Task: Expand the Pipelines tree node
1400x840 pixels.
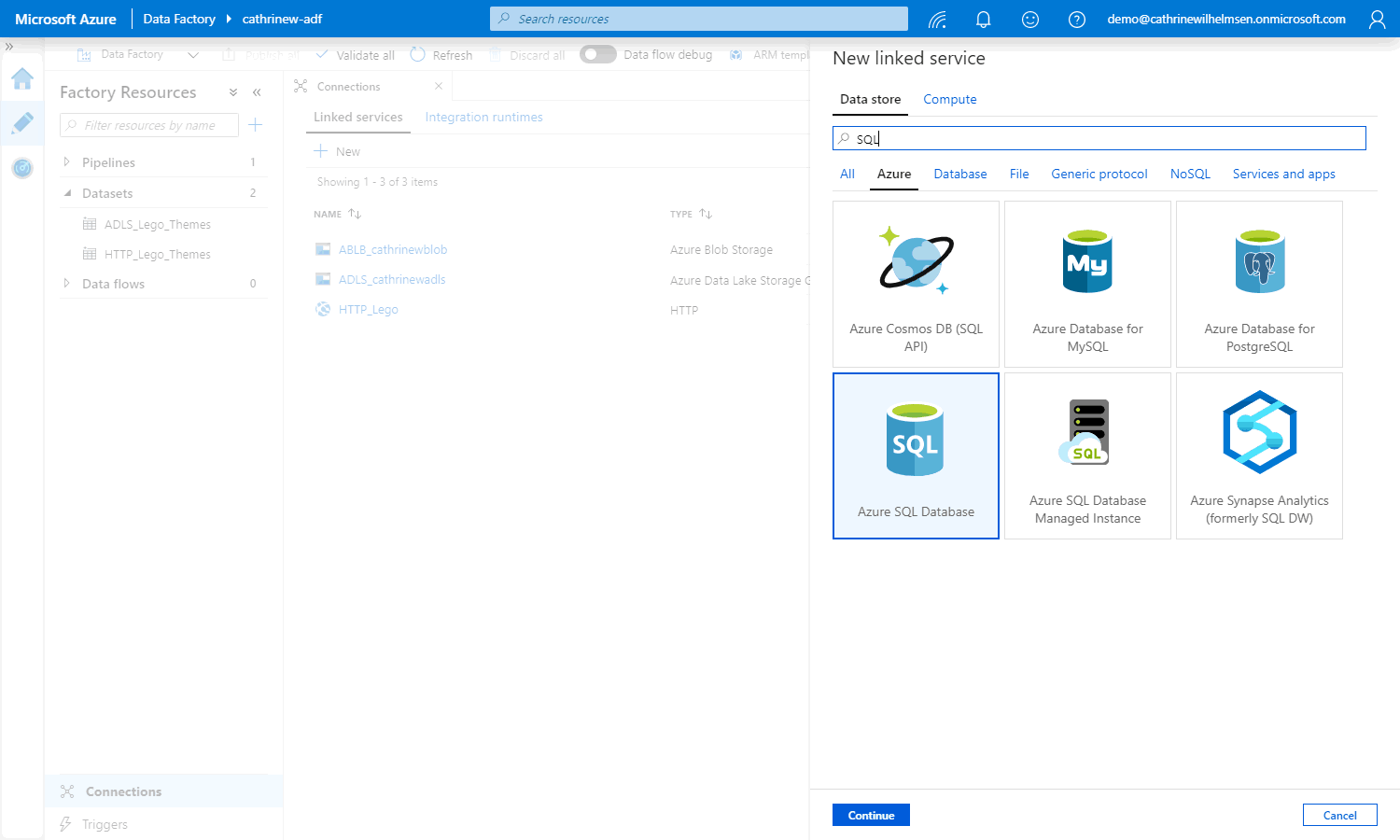Action: [x=66, y=162]
